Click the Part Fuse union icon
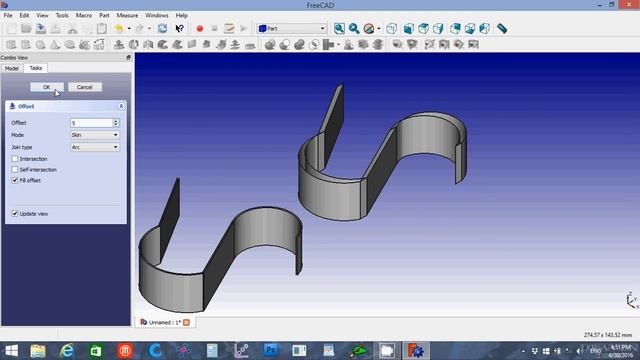The width and height of the screenshot is (640, 360). click(299, 44)
